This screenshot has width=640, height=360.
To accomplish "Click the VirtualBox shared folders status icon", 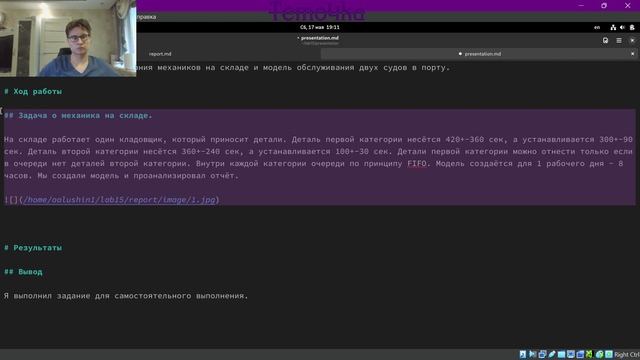I will [x=561, y=354].
